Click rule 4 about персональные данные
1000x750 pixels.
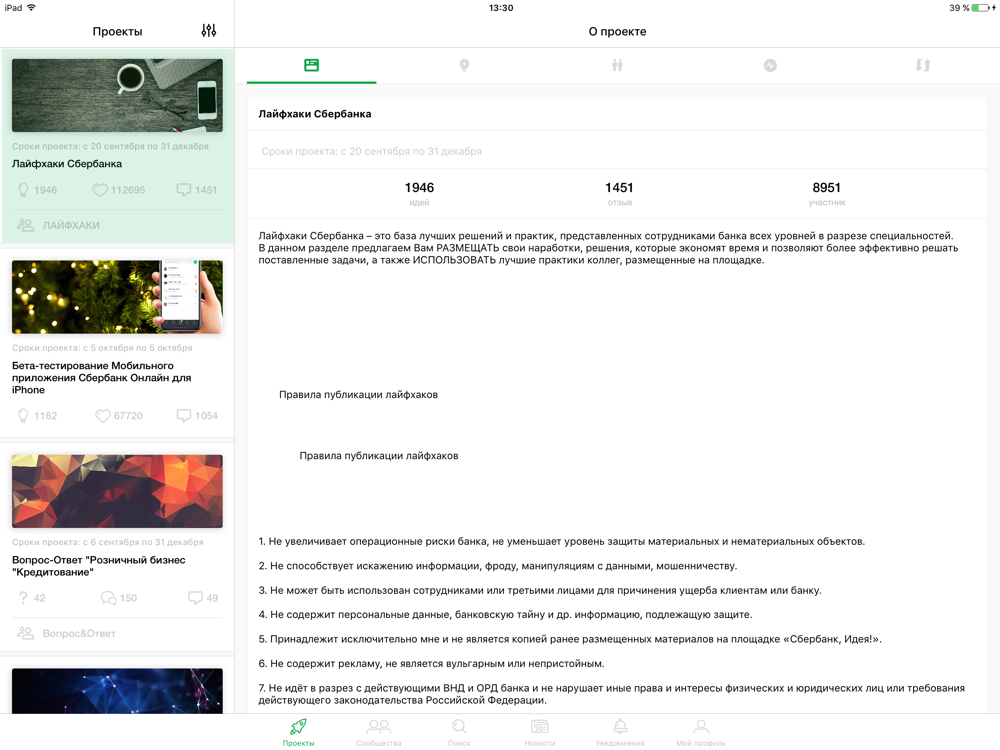point(505,615)
